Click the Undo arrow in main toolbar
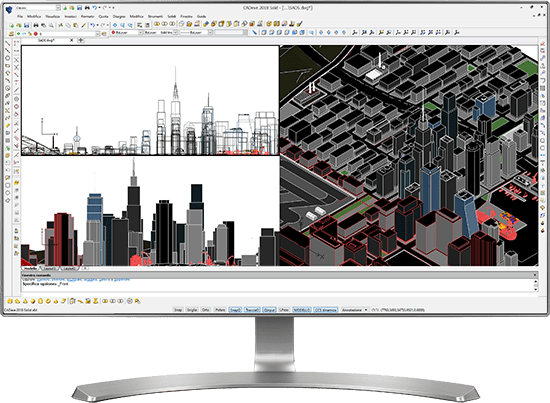This screenshot has width=550, height=403. pyautogui.click(x=92, y=25)
